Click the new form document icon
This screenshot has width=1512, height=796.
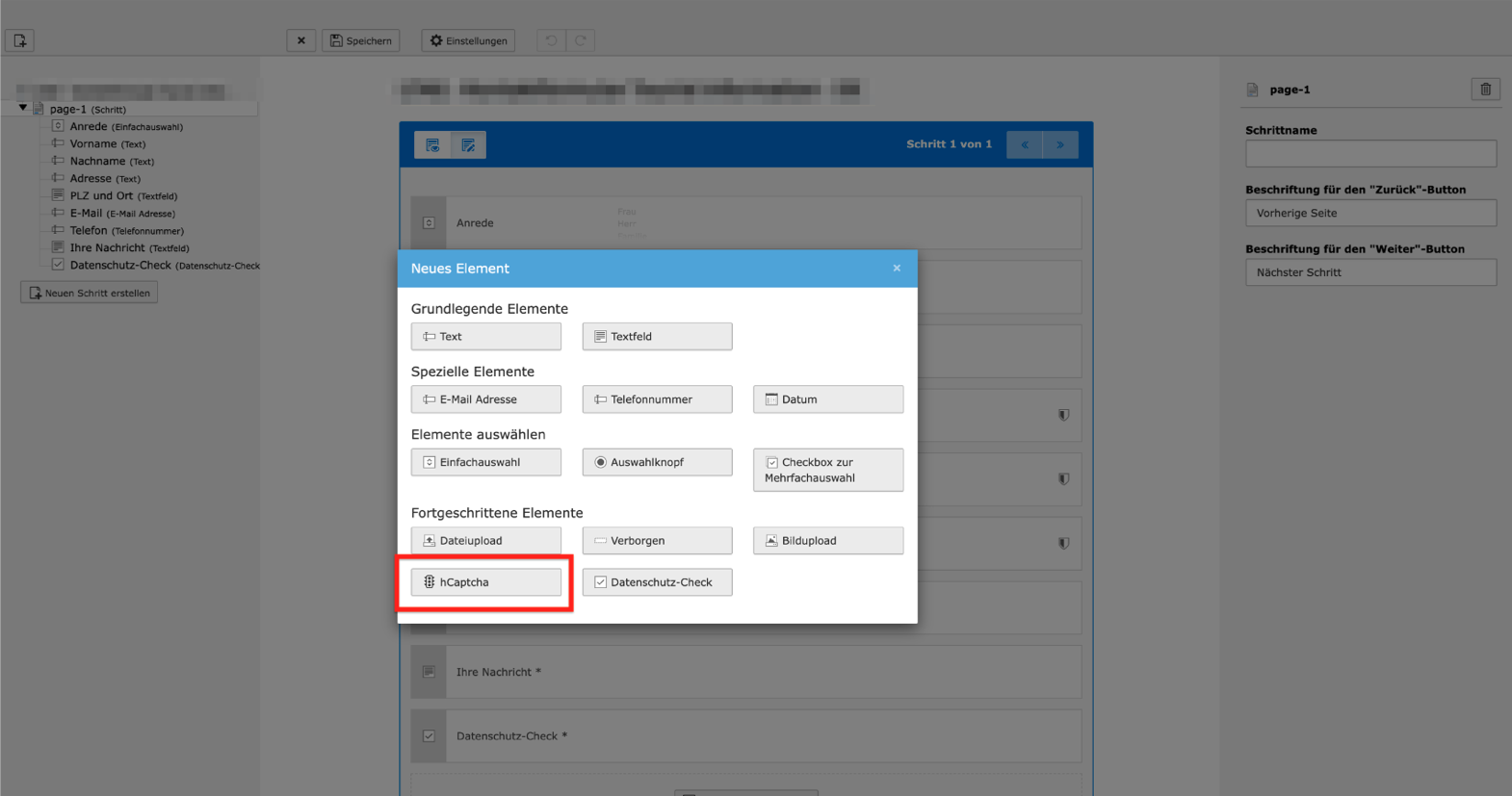coord(20,40)
